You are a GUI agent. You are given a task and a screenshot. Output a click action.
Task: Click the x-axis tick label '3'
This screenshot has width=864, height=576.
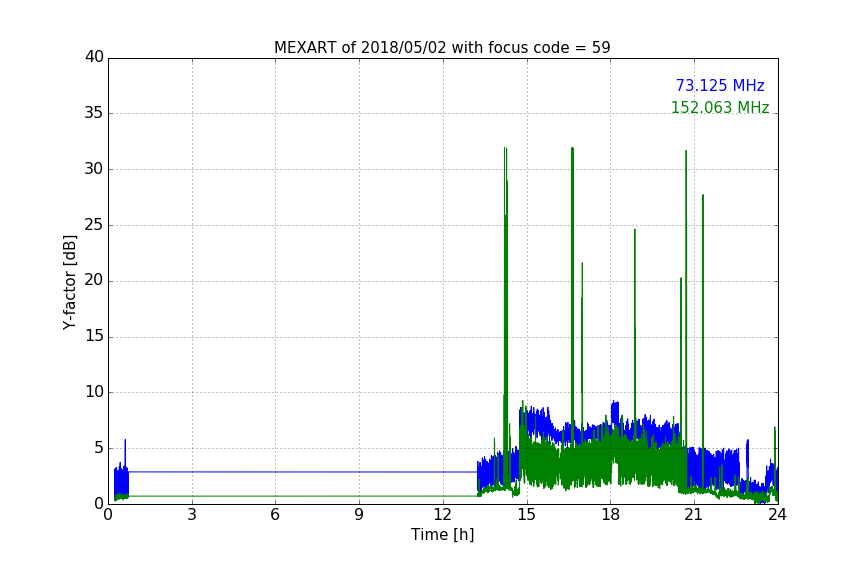pos(192,515)
